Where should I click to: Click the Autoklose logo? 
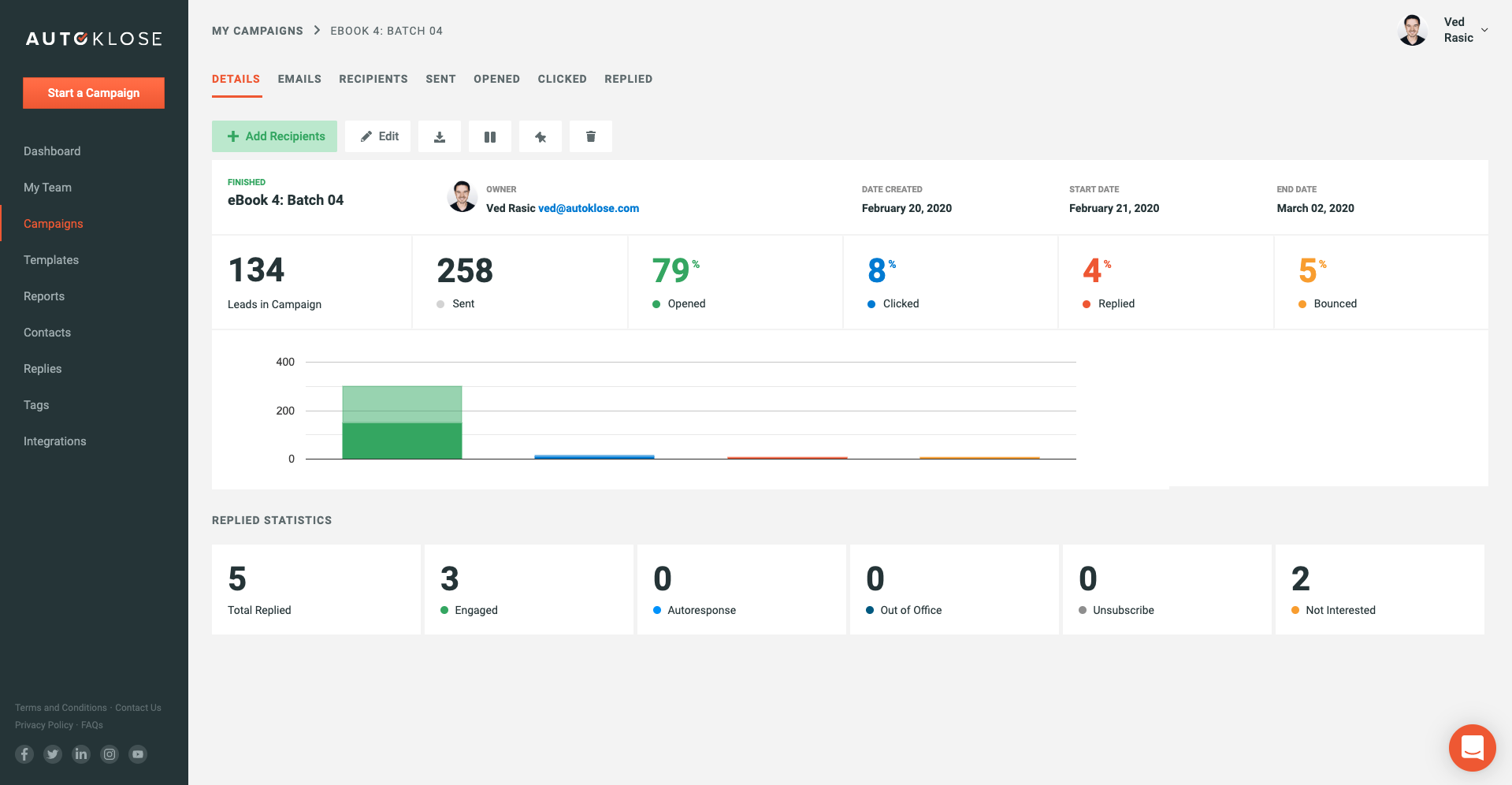pyautogui.click(x=94, y=39)
